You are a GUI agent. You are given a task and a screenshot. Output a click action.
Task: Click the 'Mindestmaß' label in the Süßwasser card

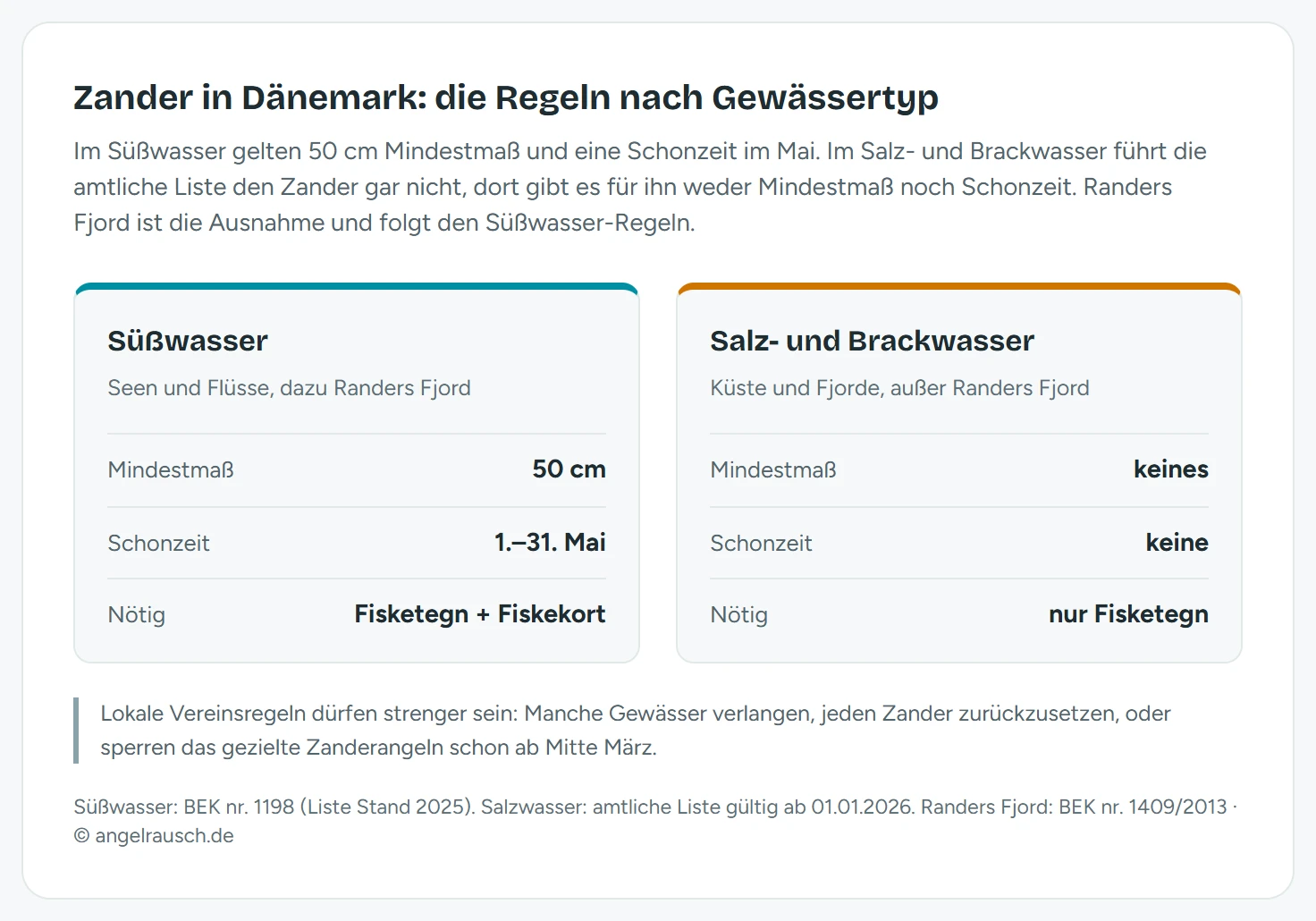(171, 469)
